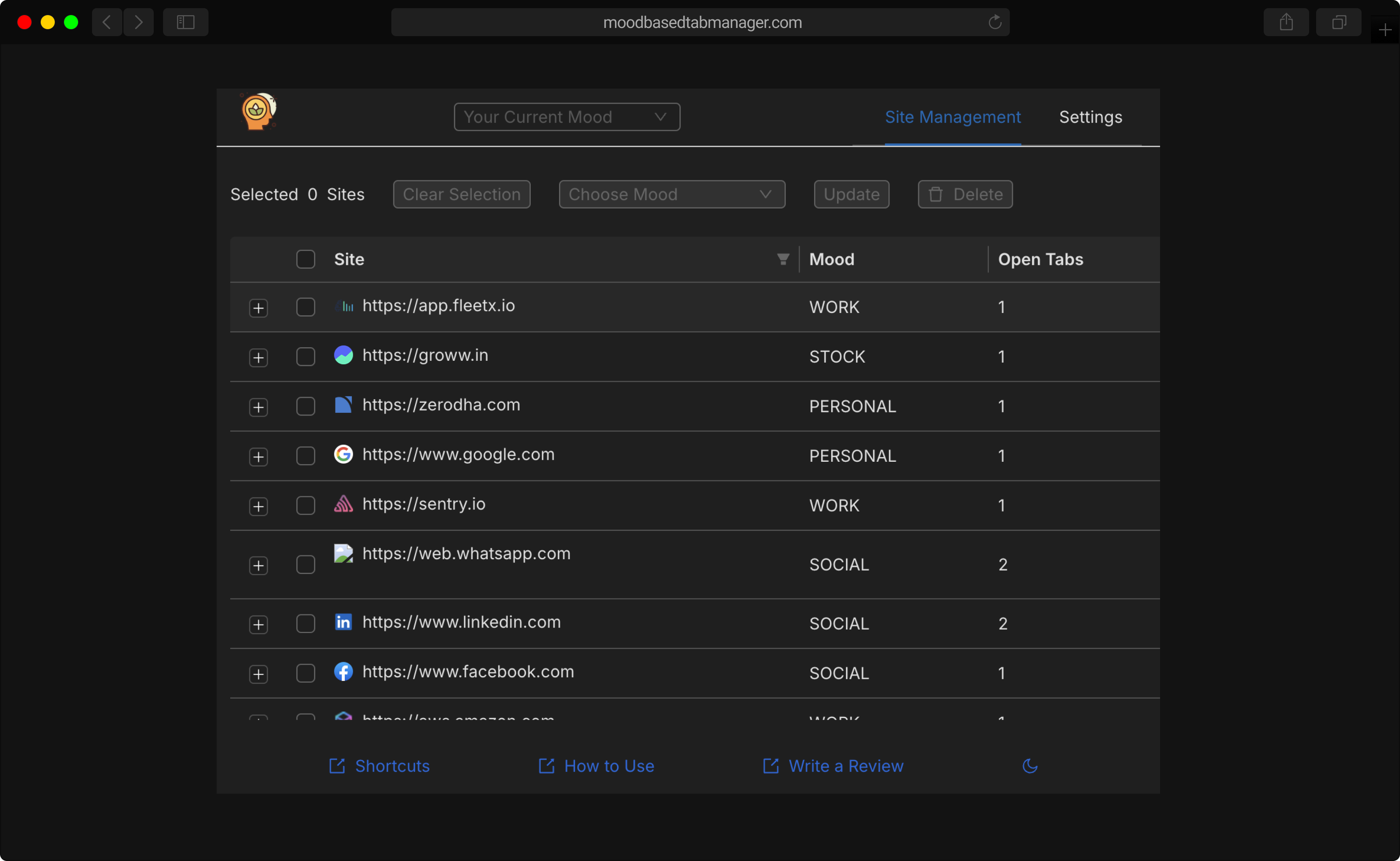Click the https://app.fleetx.io site text
Viewport: 1400px width, 861px height.
[438, 306]
